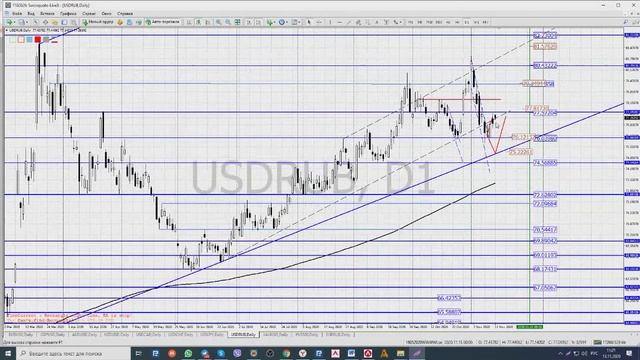Open the Вид menu
The width and height of the screenshot is (640, 360).
pyautogui.click(x=31, y=13)
